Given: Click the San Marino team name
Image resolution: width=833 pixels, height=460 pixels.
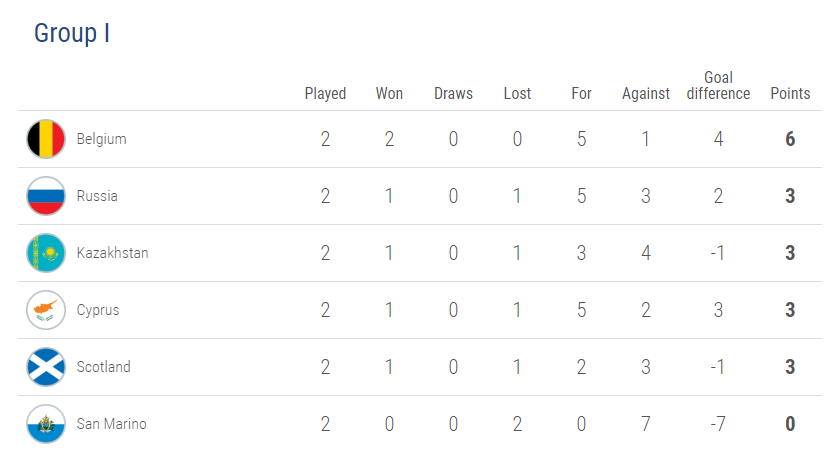Looking at the screenshot, I should [112, 424].
